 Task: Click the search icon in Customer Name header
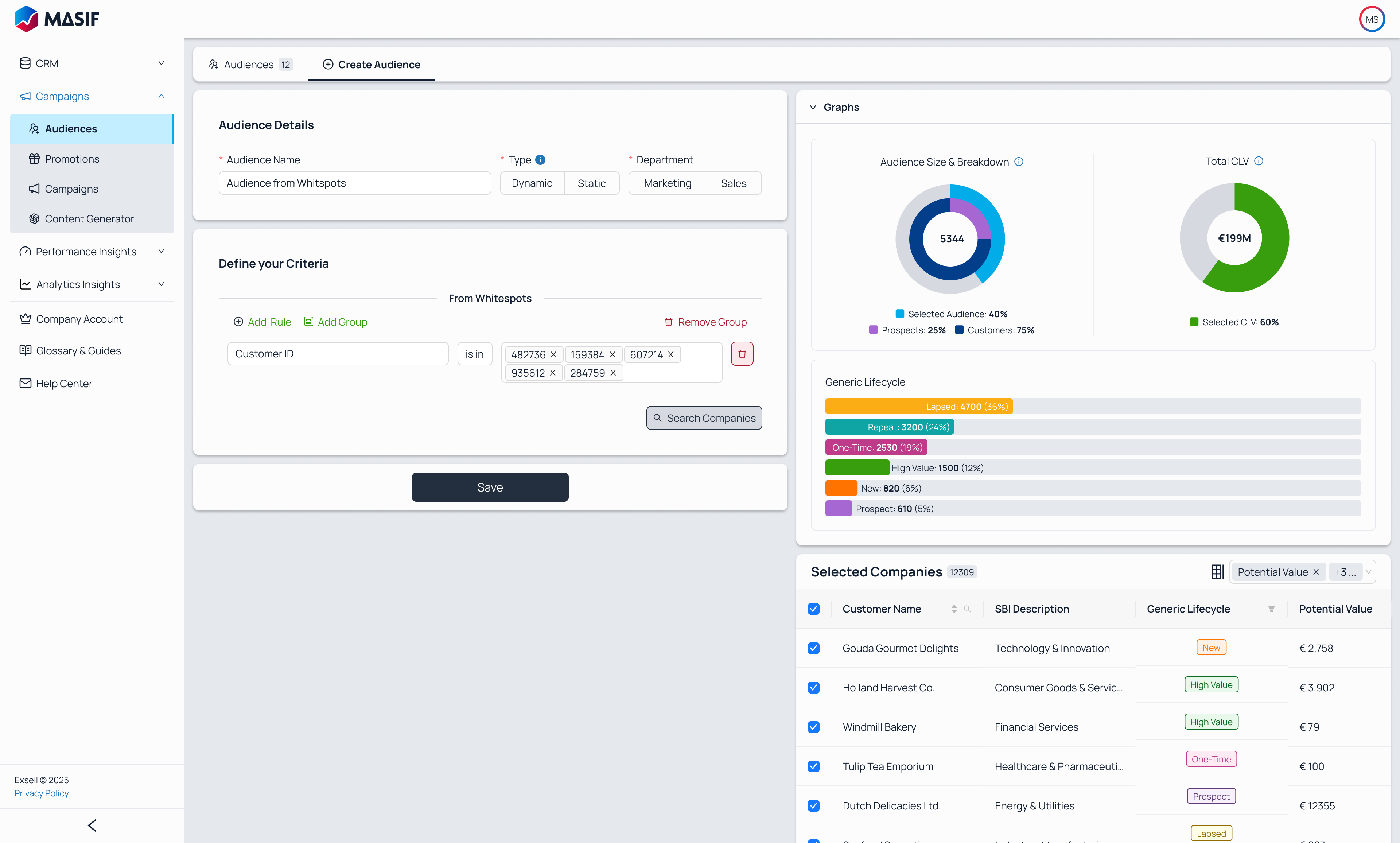967,609
